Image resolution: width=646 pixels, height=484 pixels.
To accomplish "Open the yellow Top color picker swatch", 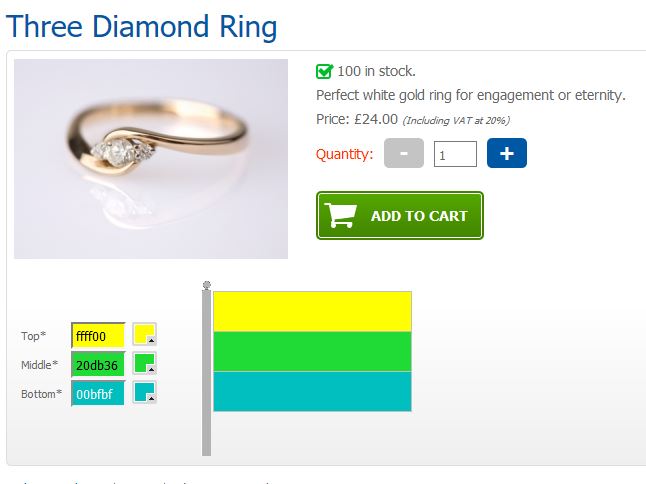I will [145, 335].
